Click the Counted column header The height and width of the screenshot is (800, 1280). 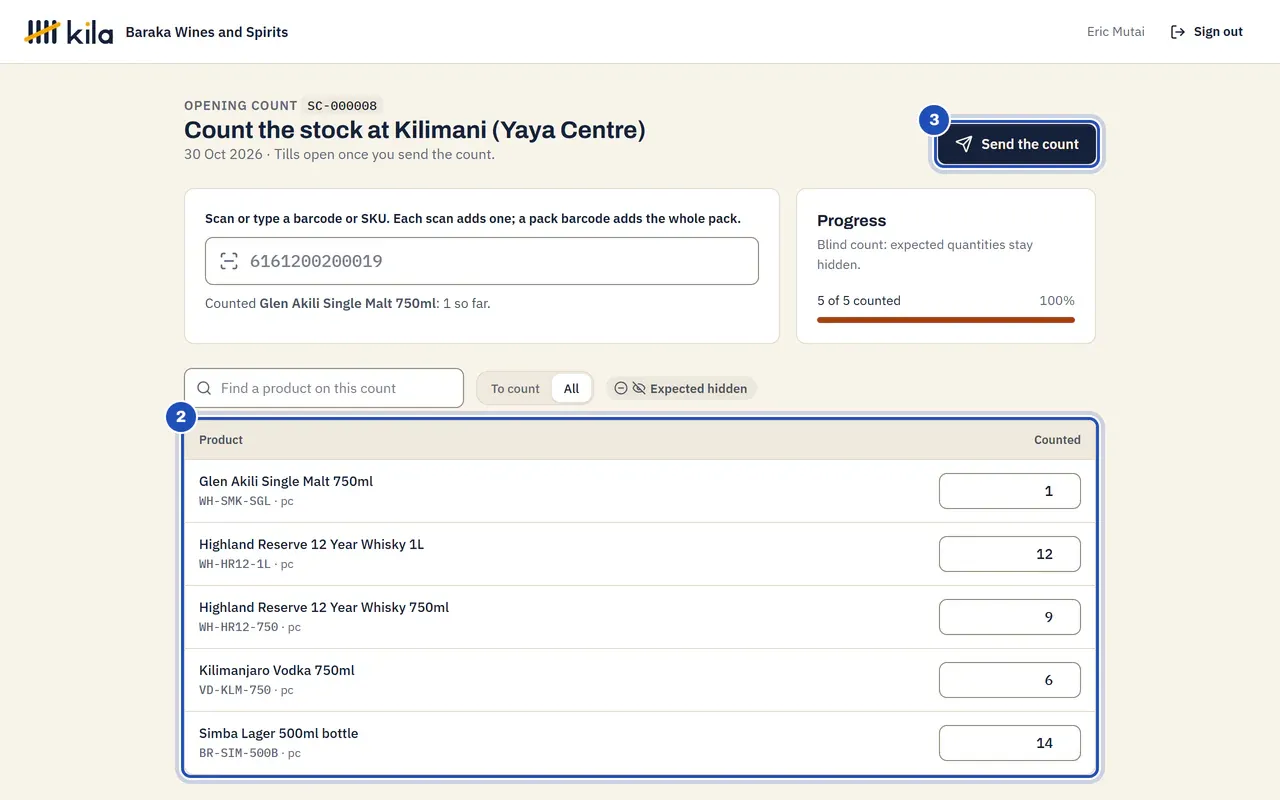[1057, 440]
